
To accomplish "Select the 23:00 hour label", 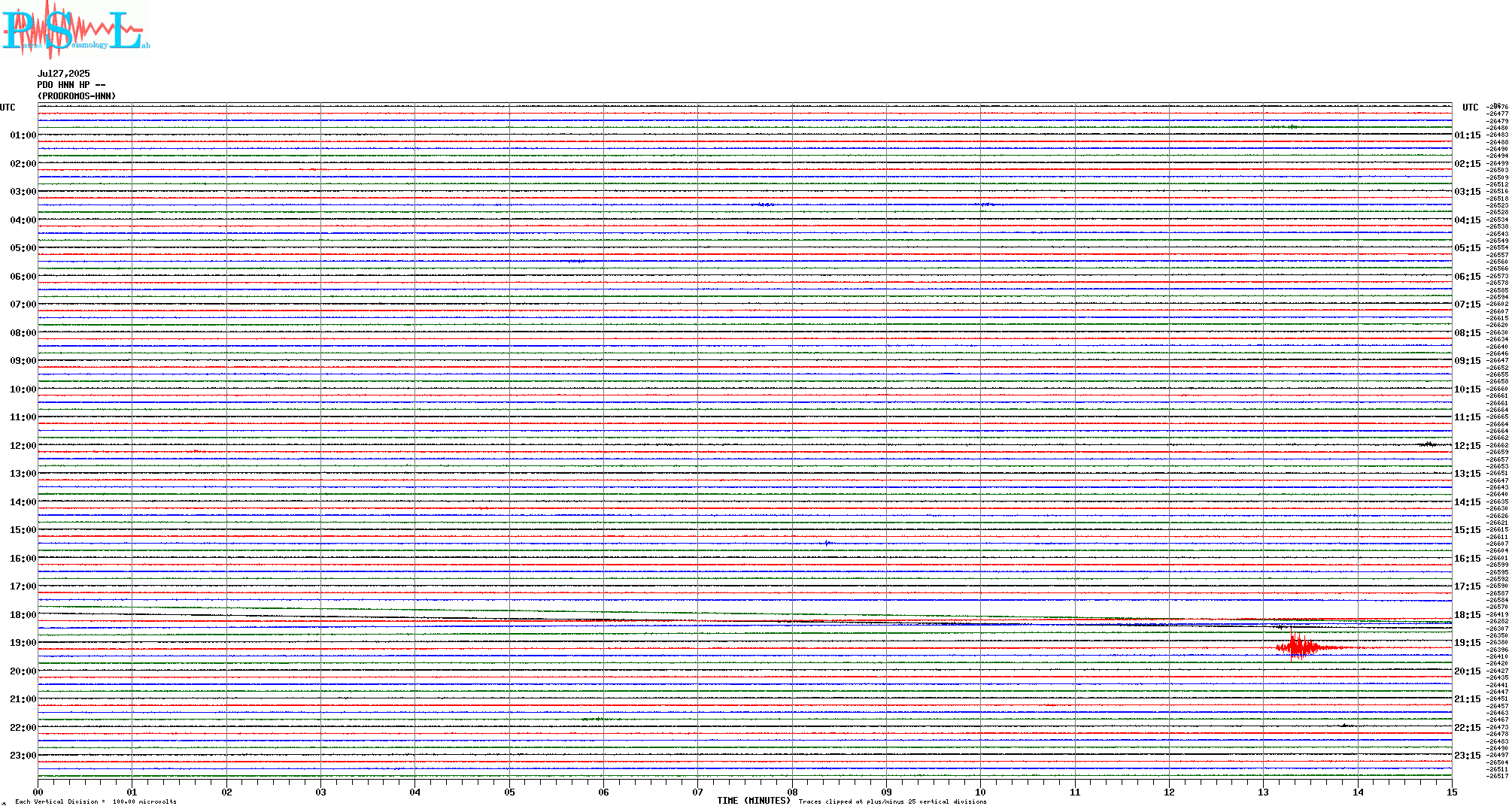I will 23,756.
